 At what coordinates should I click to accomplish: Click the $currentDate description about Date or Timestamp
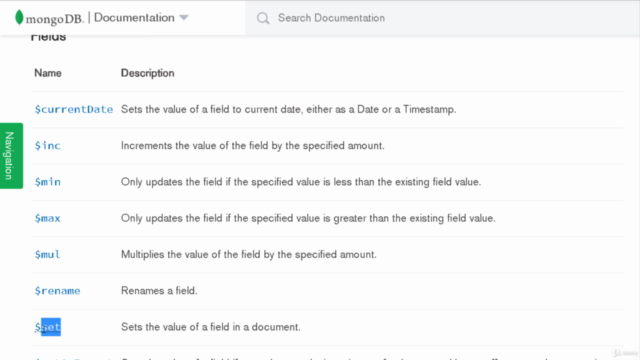289,109
